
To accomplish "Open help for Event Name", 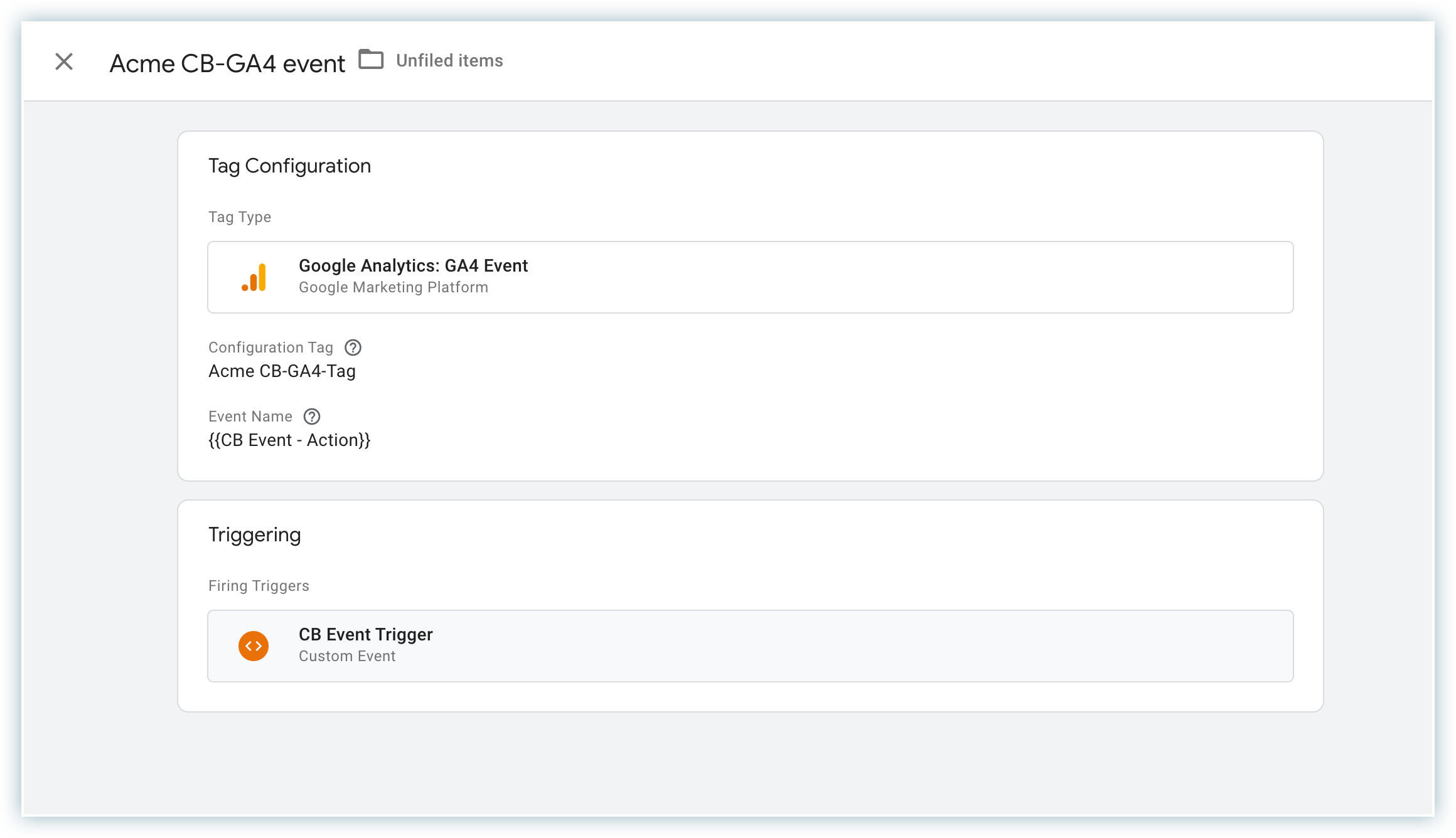I will (x=312, y=416).
